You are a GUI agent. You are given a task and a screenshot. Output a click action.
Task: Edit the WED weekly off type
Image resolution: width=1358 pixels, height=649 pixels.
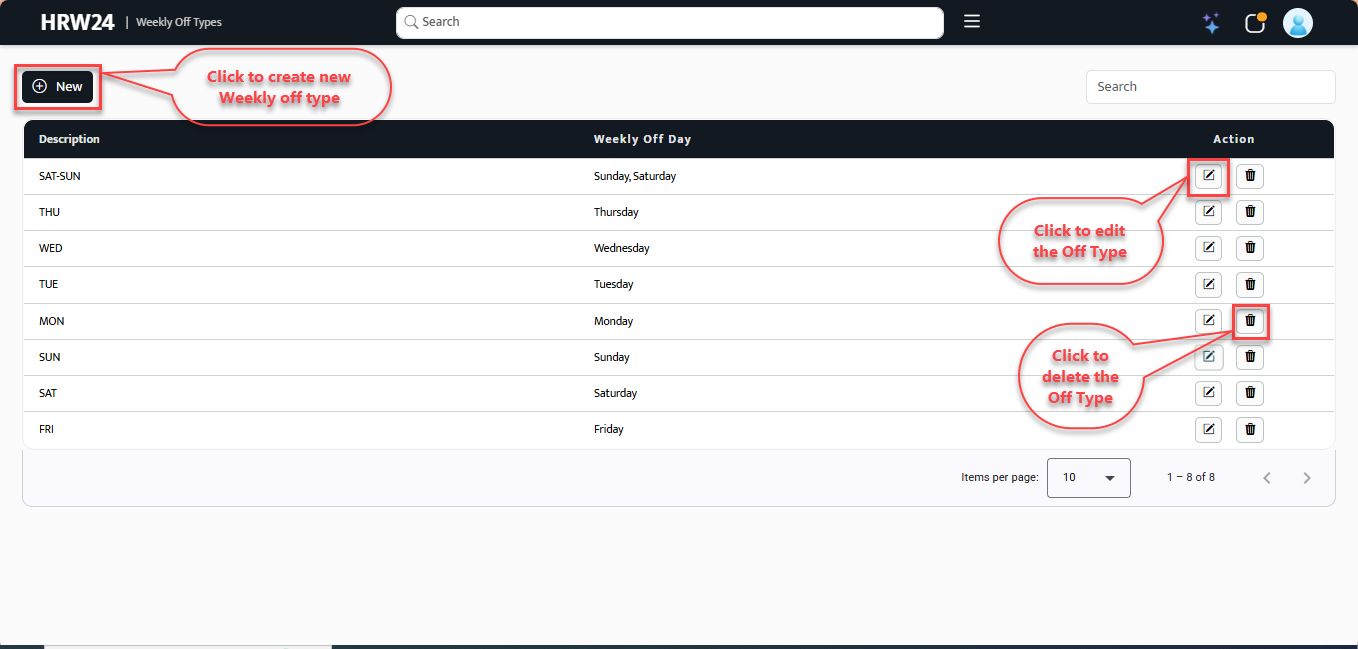(1208, 248)
